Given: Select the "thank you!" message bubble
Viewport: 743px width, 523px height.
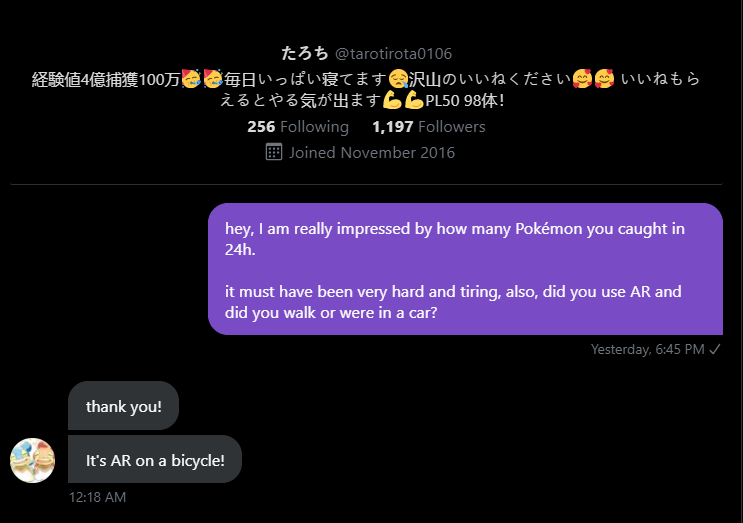Looking at the screenshot, I should (x=123, y=406).
